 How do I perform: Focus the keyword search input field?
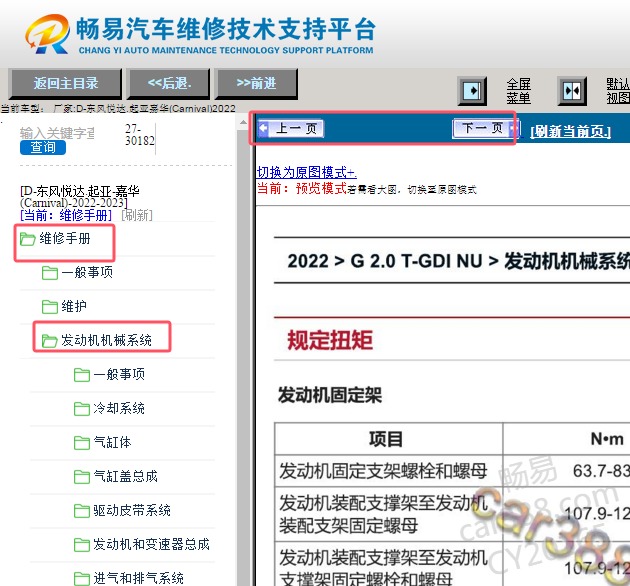pos(57,133)
